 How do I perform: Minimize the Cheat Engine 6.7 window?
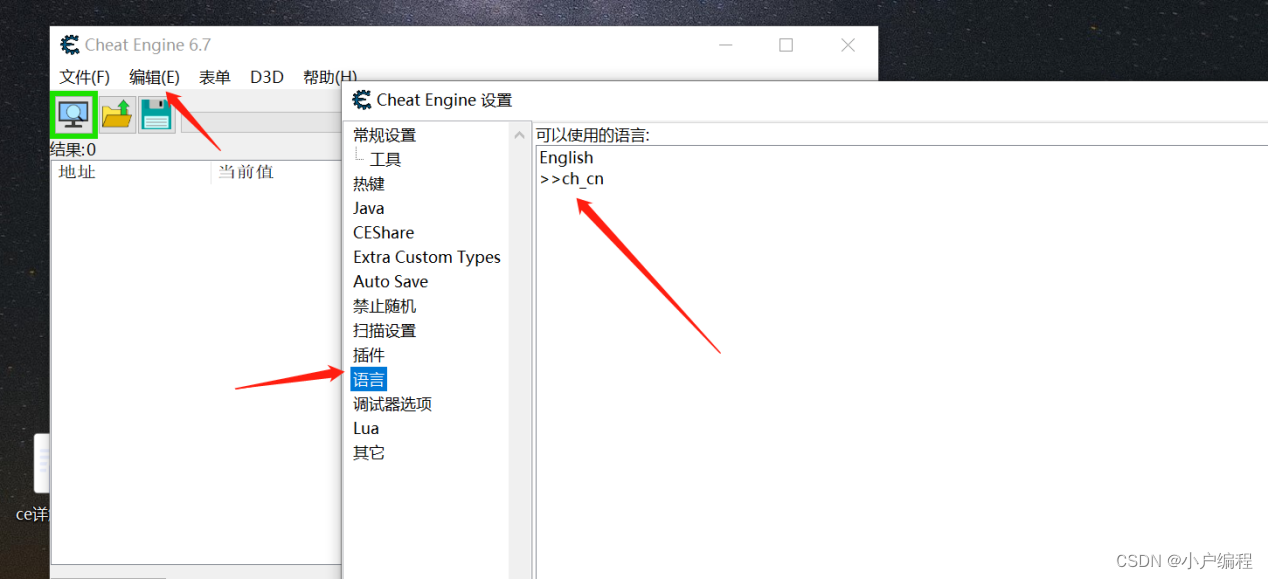point(724,45)
